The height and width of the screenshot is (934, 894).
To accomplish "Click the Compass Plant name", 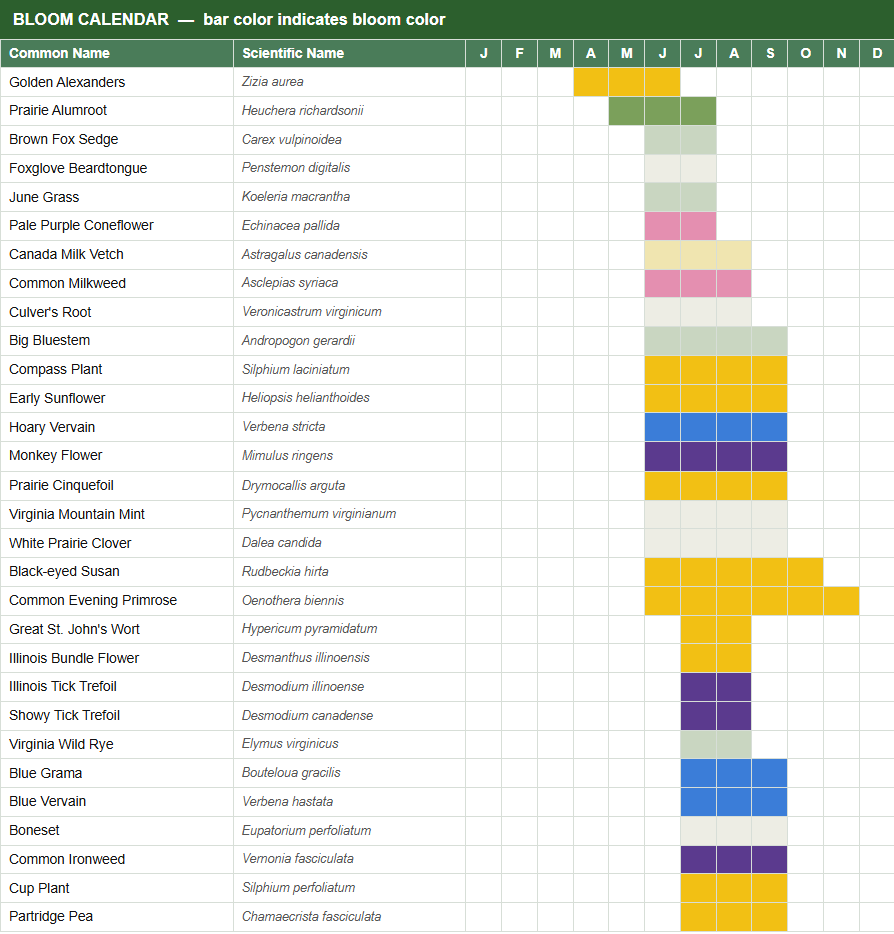I will pyautogui.click(x=56, y=370).
